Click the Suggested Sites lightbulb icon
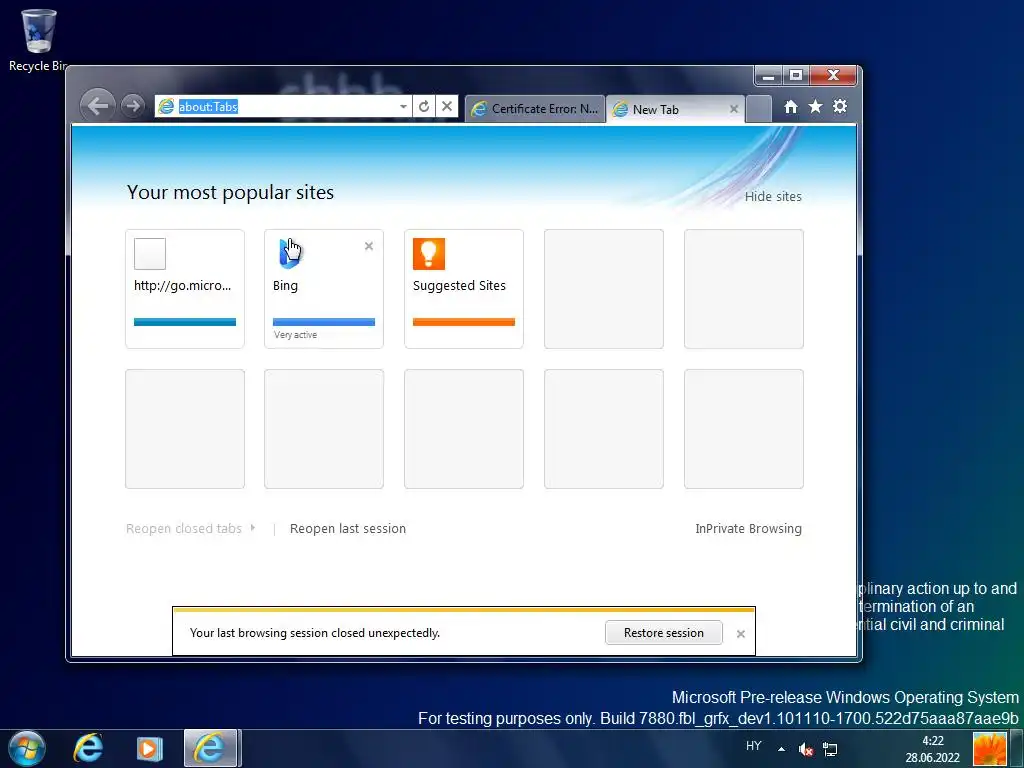 [429, 254]
